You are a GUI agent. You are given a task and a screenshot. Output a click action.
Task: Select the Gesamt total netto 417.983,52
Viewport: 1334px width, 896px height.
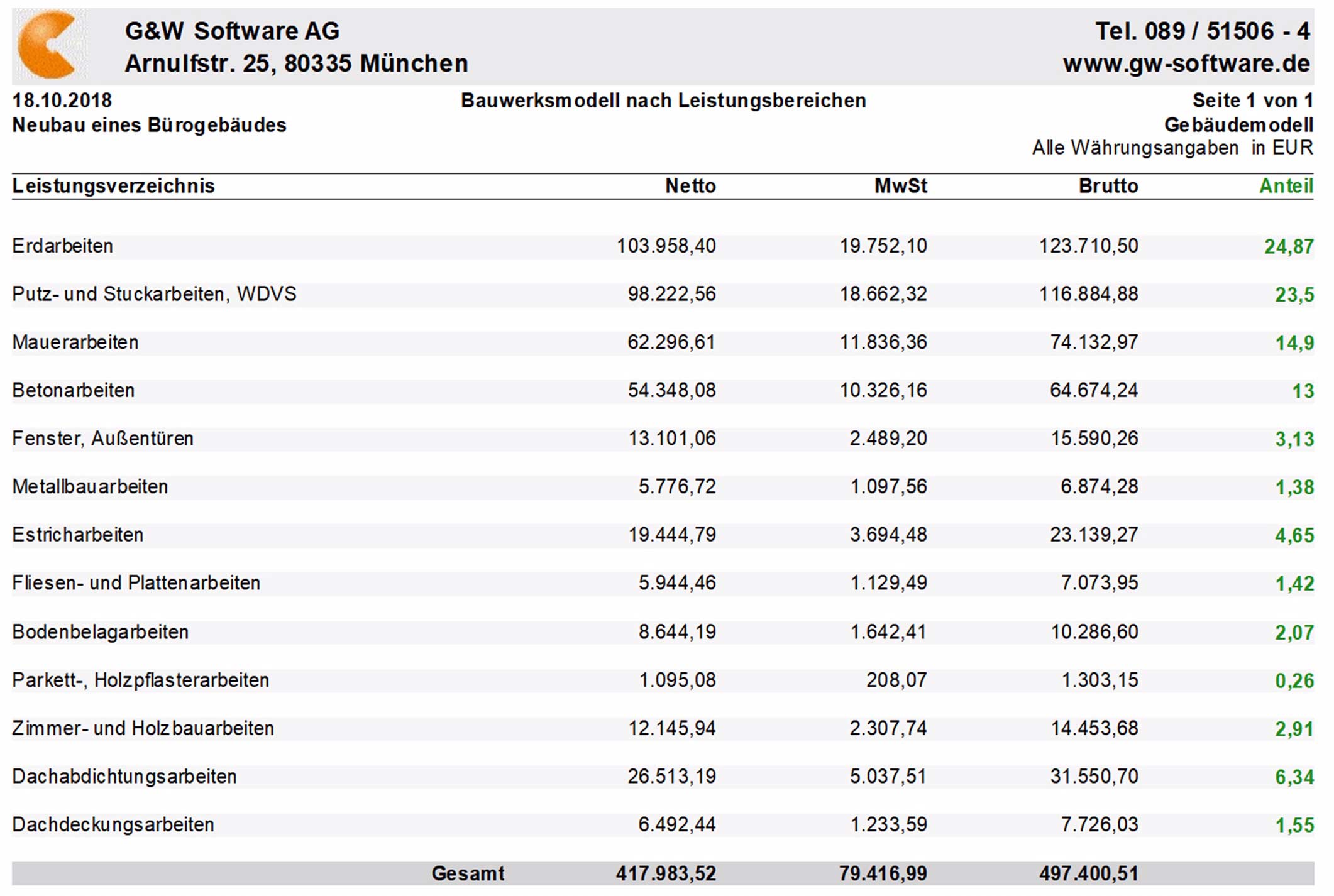coord(666,873)
